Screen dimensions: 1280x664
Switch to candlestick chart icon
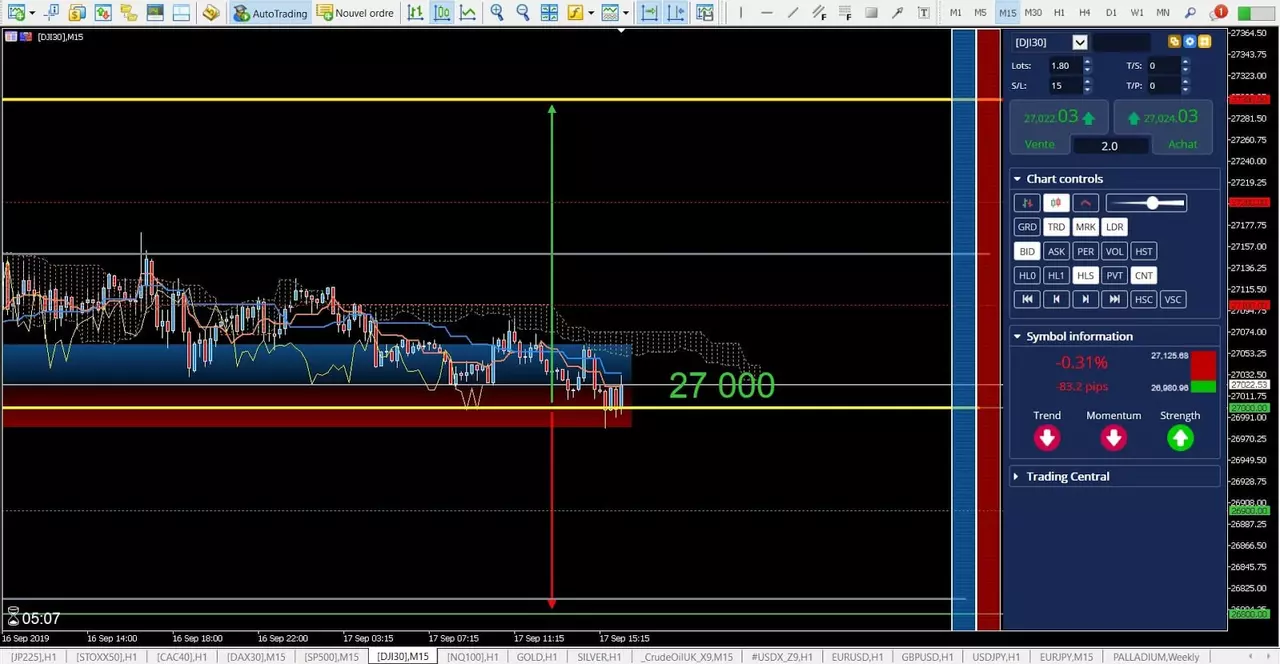pyautogui.click(x=441, y=13)
